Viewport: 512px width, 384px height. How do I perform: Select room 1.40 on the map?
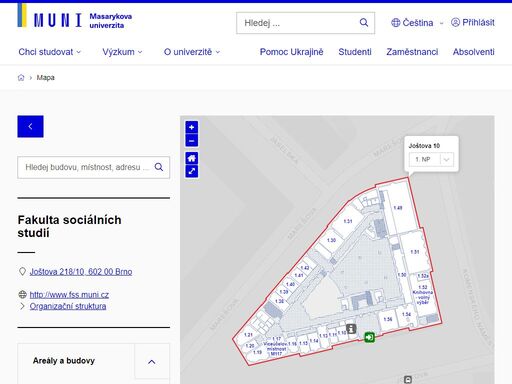pyautogui.click(x=290, y=284)
